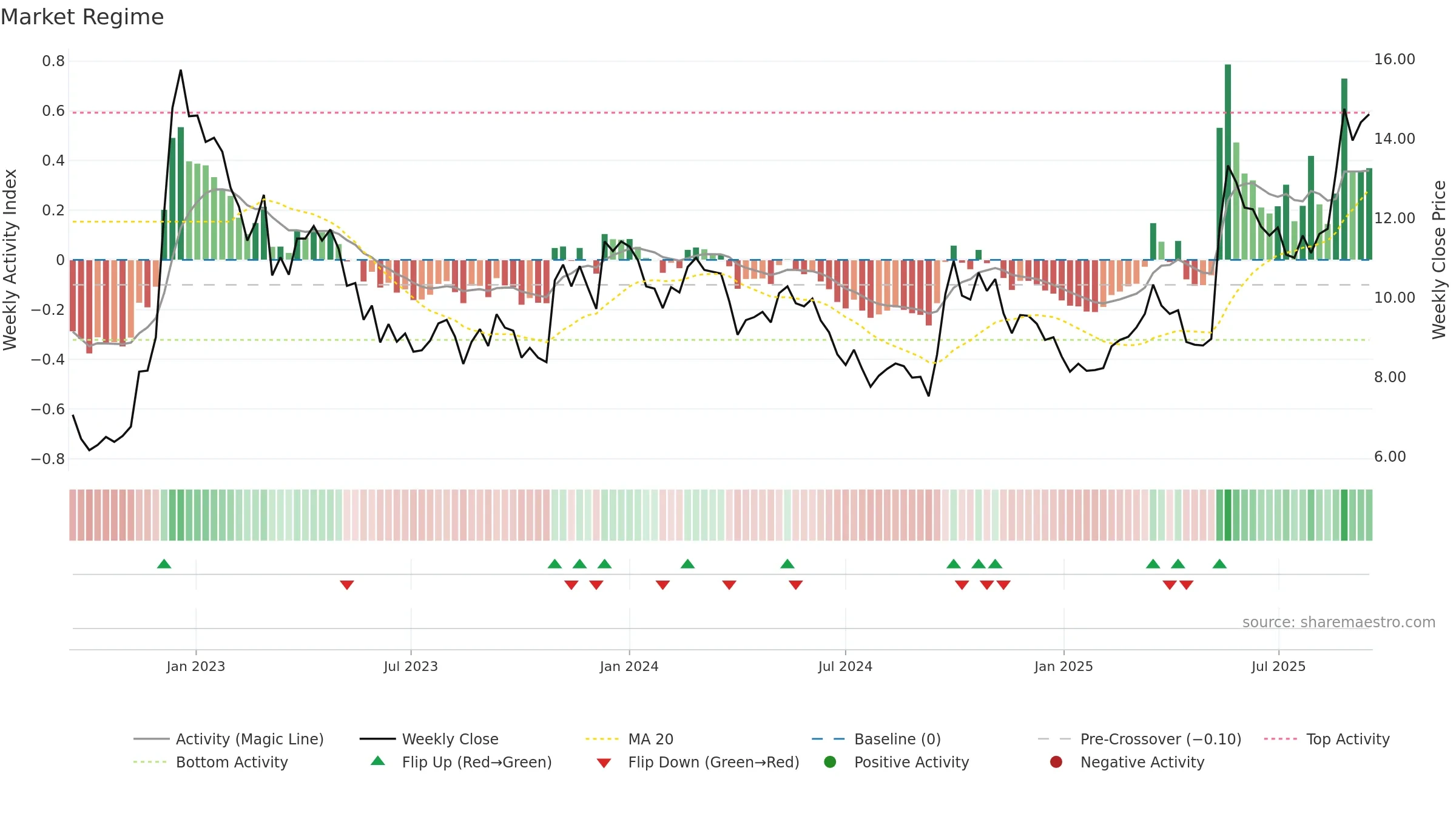Click the −0.8 left axis tick label
The width and height of the screenshot is (1456, 819).
[x=48, y=459]
